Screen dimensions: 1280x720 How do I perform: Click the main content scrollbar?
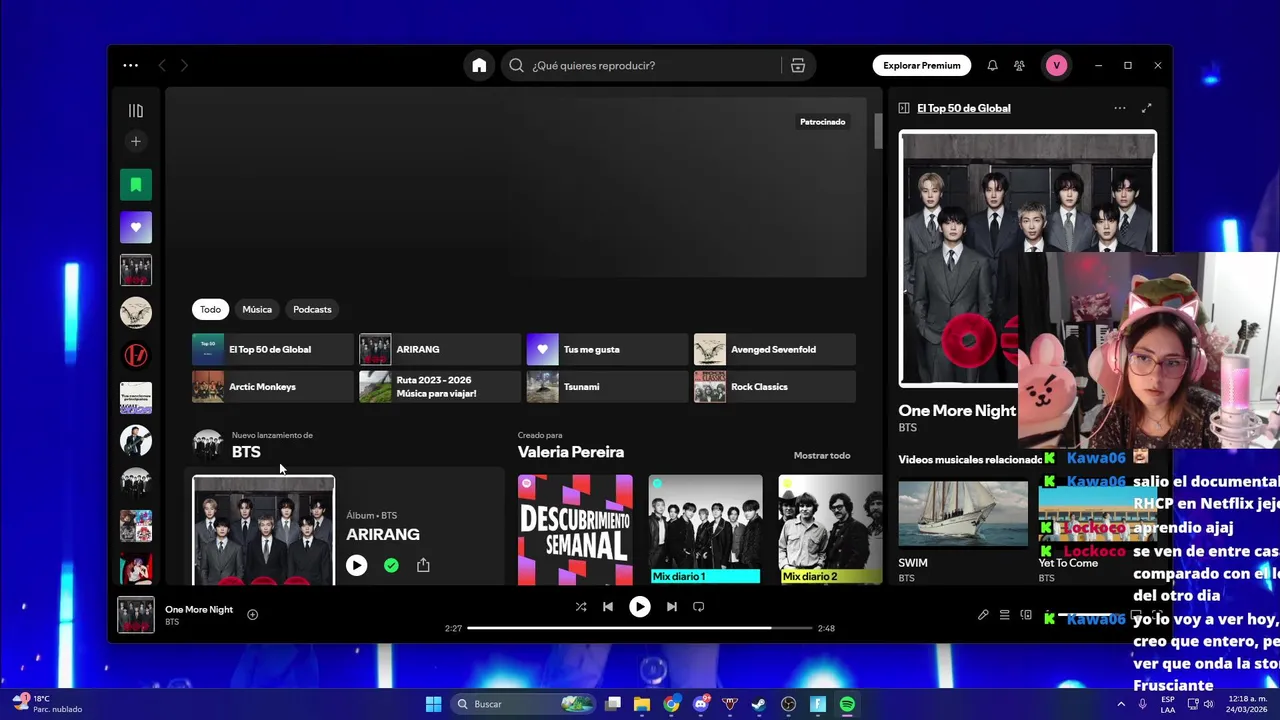[x=878, y=130]
